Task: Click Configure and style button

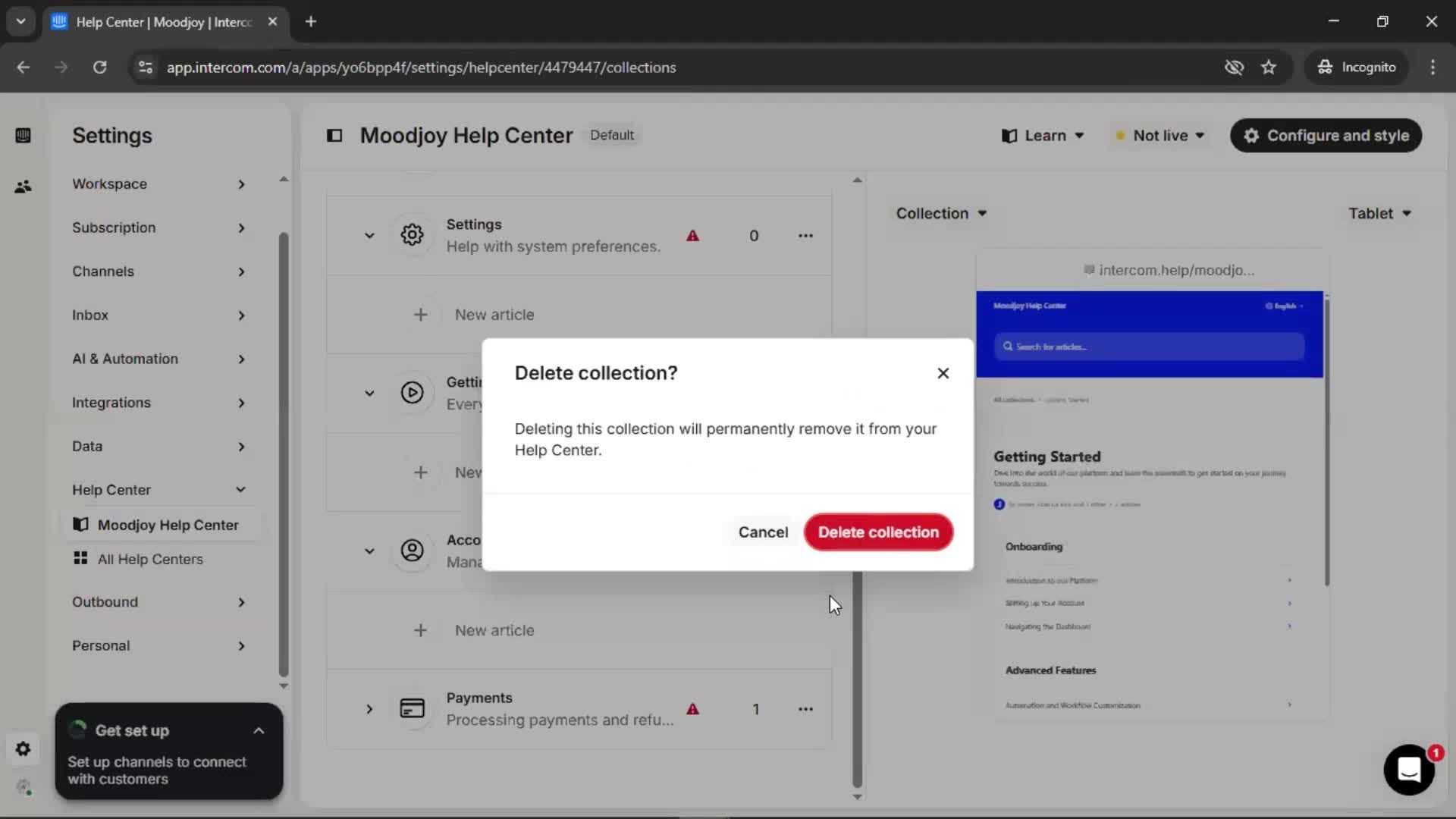Action: click(1326, 136)
